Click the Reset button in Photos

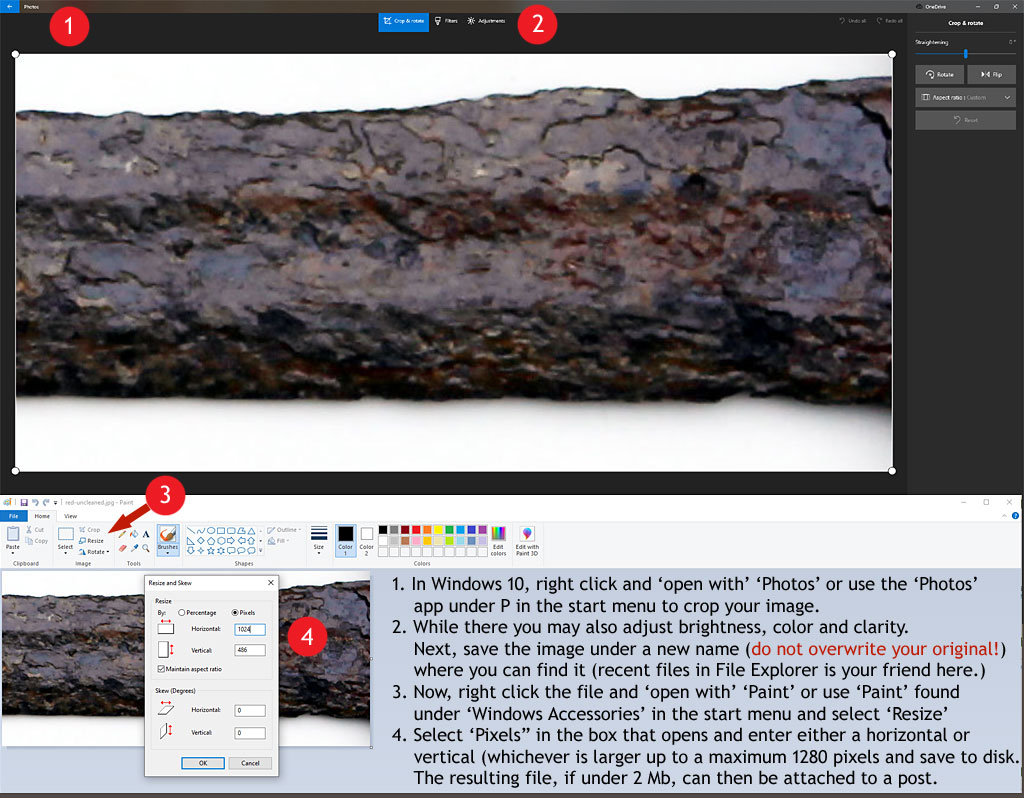pyautogui.click(x=965, y=120)
